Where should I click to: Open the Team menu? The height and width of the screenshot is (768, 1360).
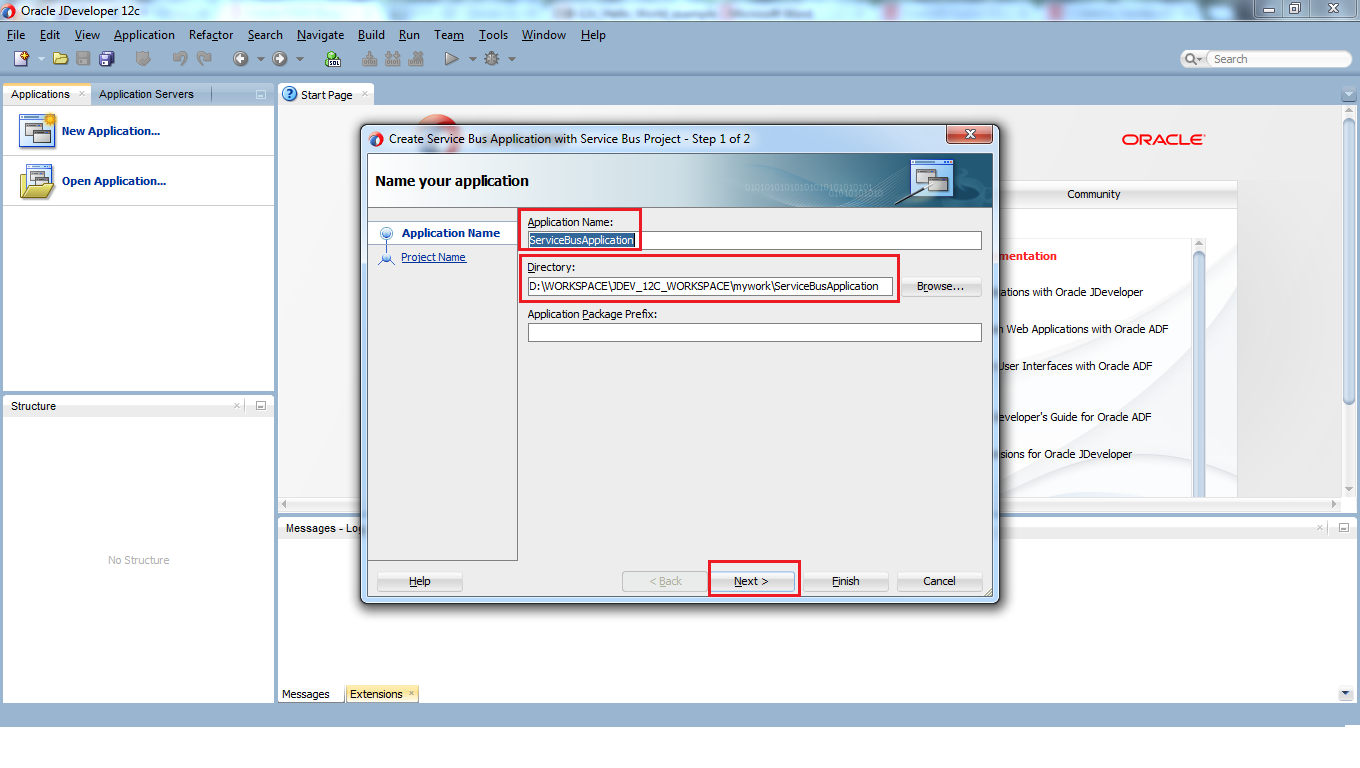tap(449, 35)
